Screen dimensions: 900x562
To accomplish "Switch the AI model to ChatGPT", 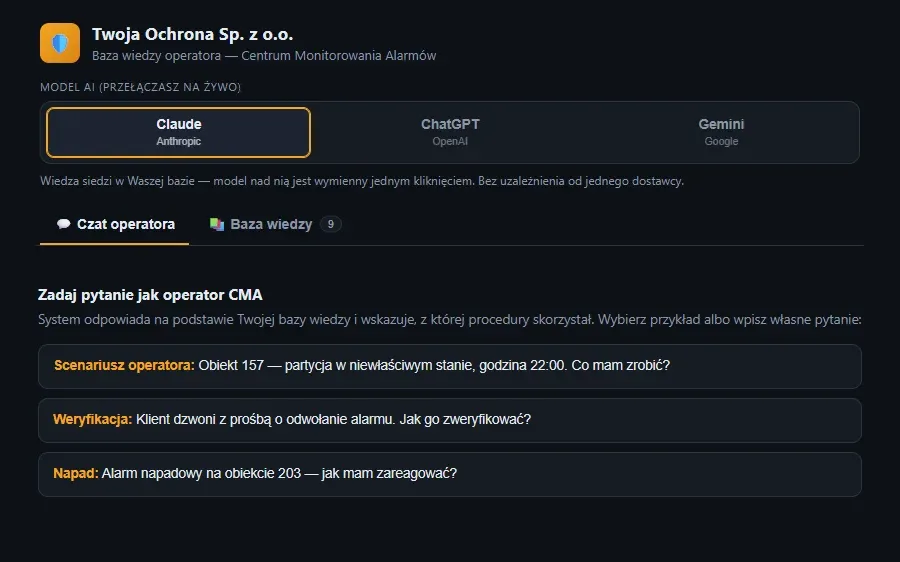I will (x=450, y=132).
